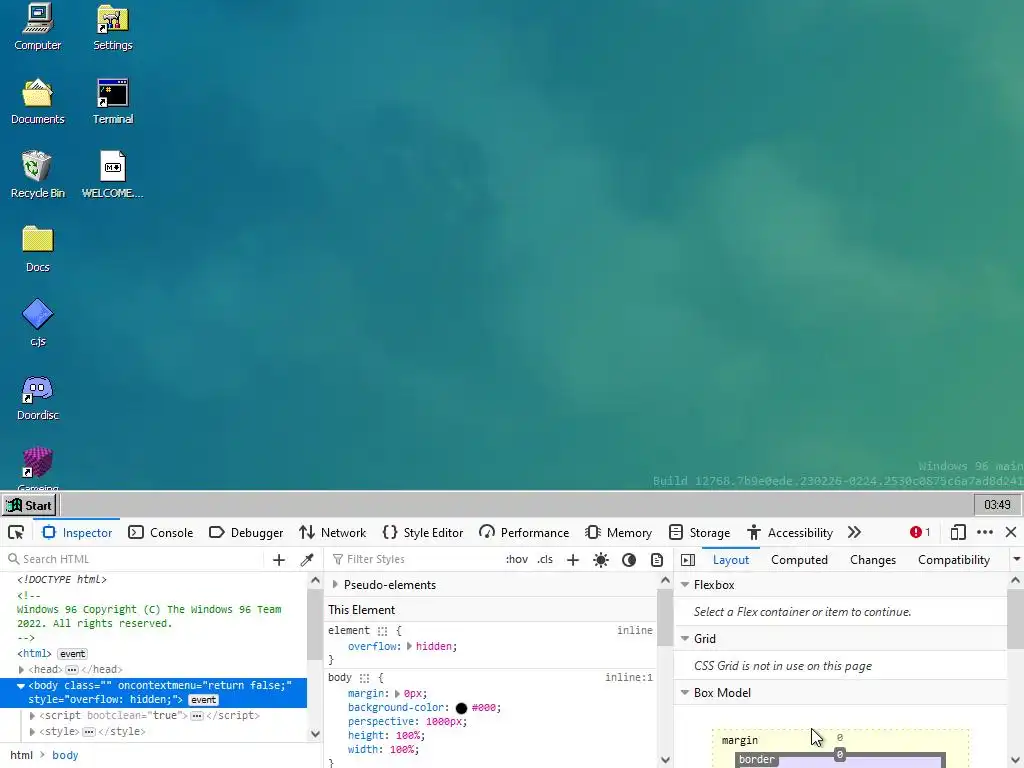1024x768 pixels.
Task: Collapse the Box Model section
Action: pos(685,693)
